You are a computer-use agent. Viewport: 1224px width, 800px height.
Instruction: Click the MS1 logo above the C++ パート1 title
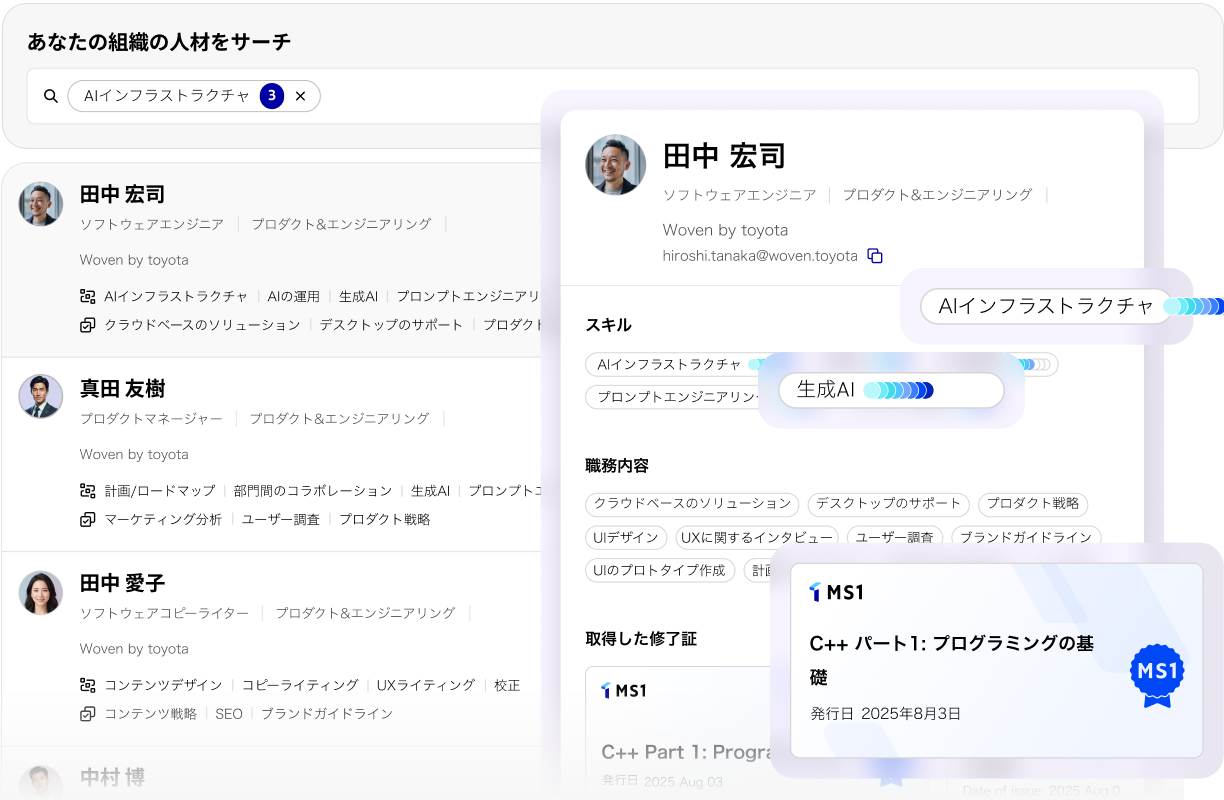pyautogui.click(x=836, y=592)
